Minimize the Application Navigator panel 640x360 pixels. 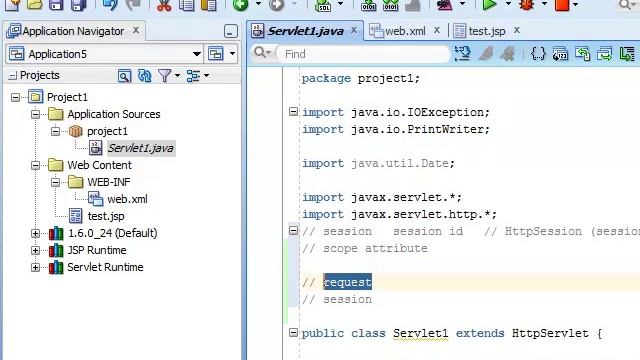point(231,31)
